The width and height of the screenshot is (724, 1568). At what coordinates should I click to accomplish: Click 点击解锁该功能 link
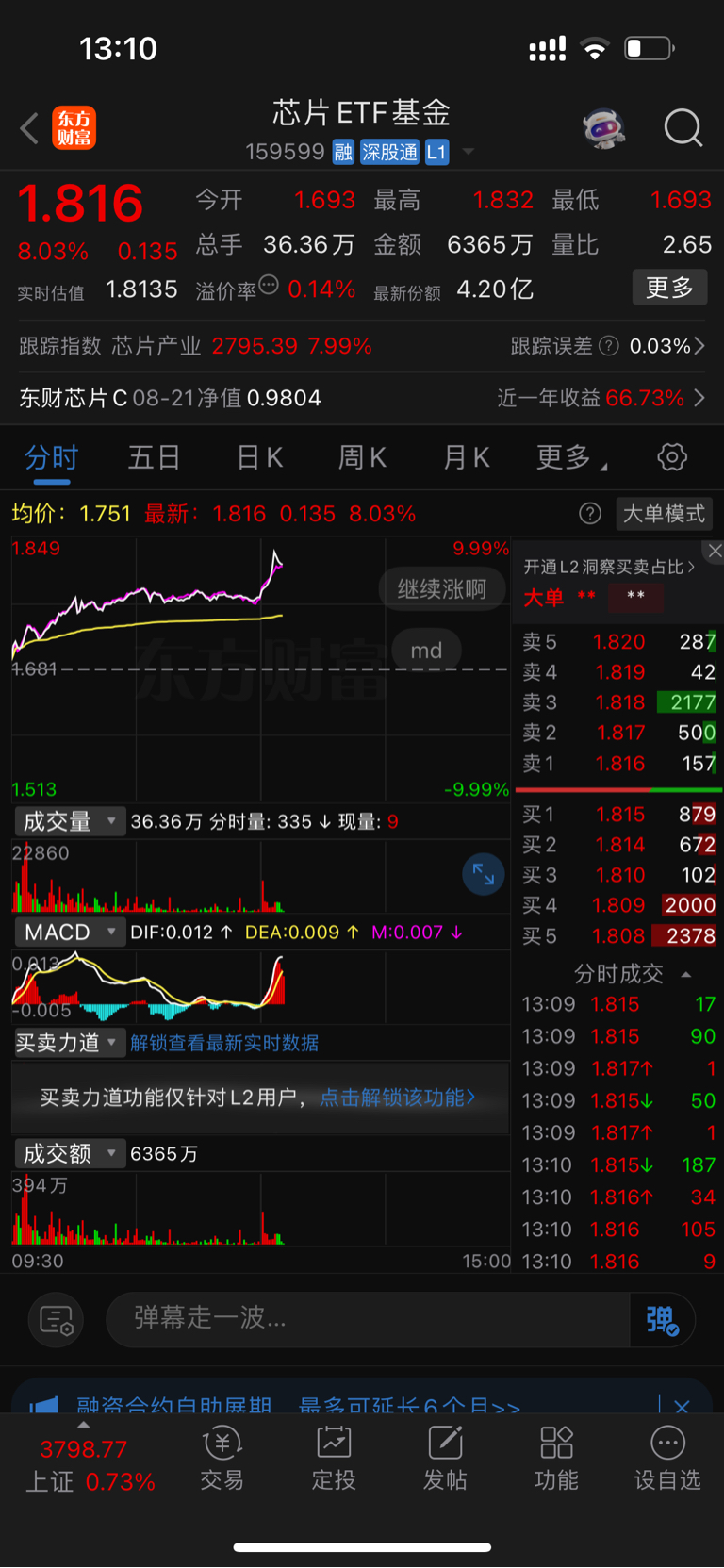[397, 1098]
